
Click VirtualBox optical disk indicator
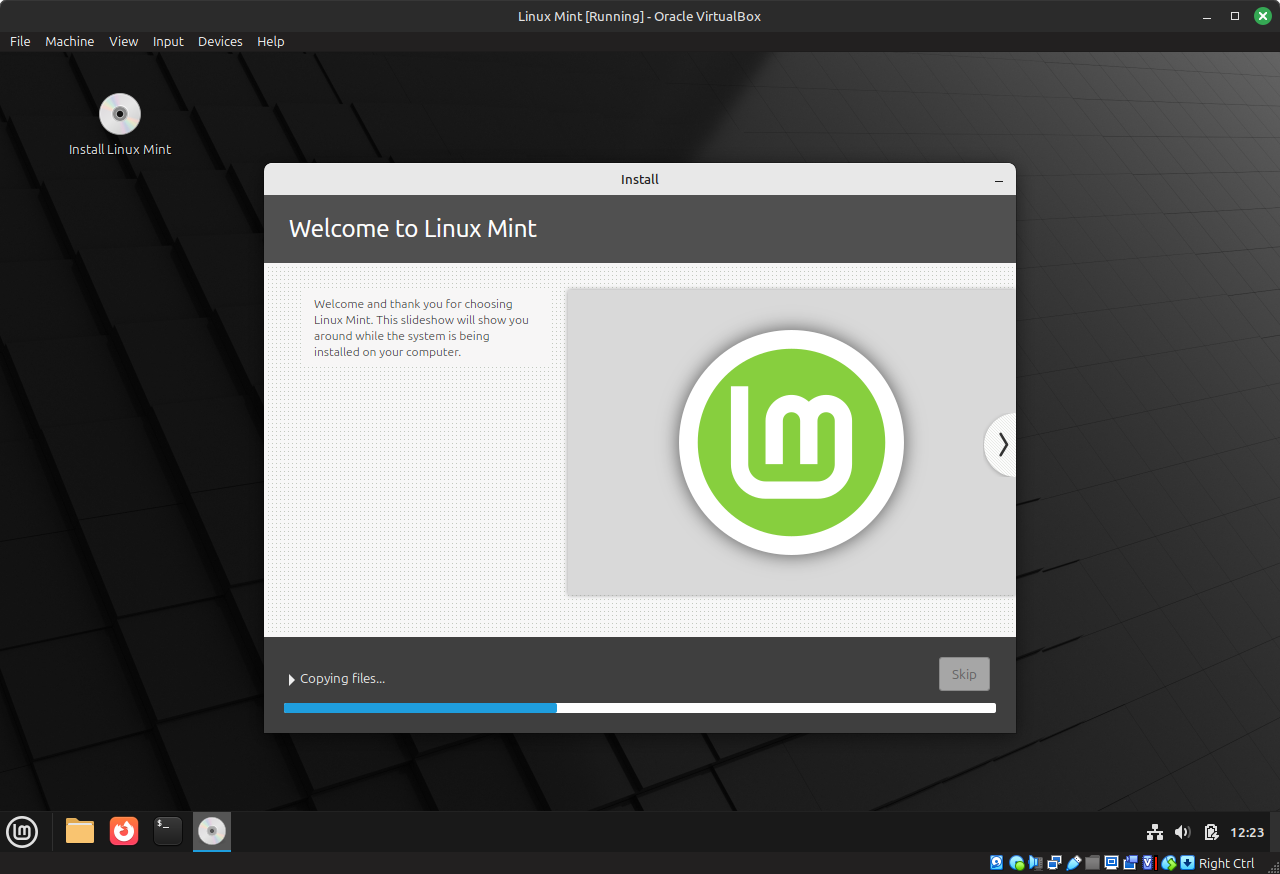1017,863
